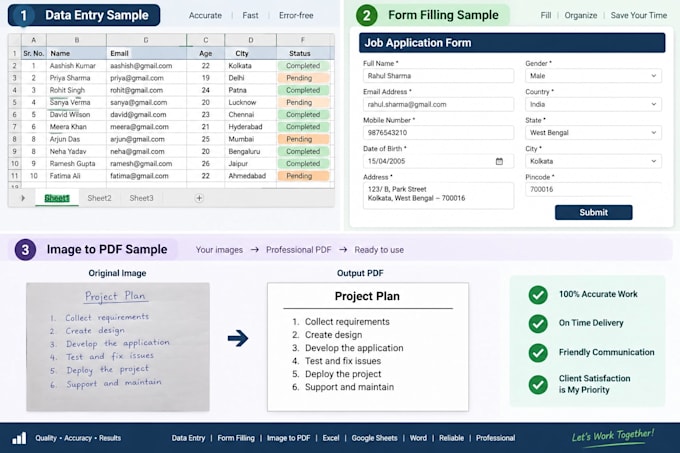The width and height of the screenshot is (680, 453).
Task: Click the Form Filling footer link
Action: 236,438
